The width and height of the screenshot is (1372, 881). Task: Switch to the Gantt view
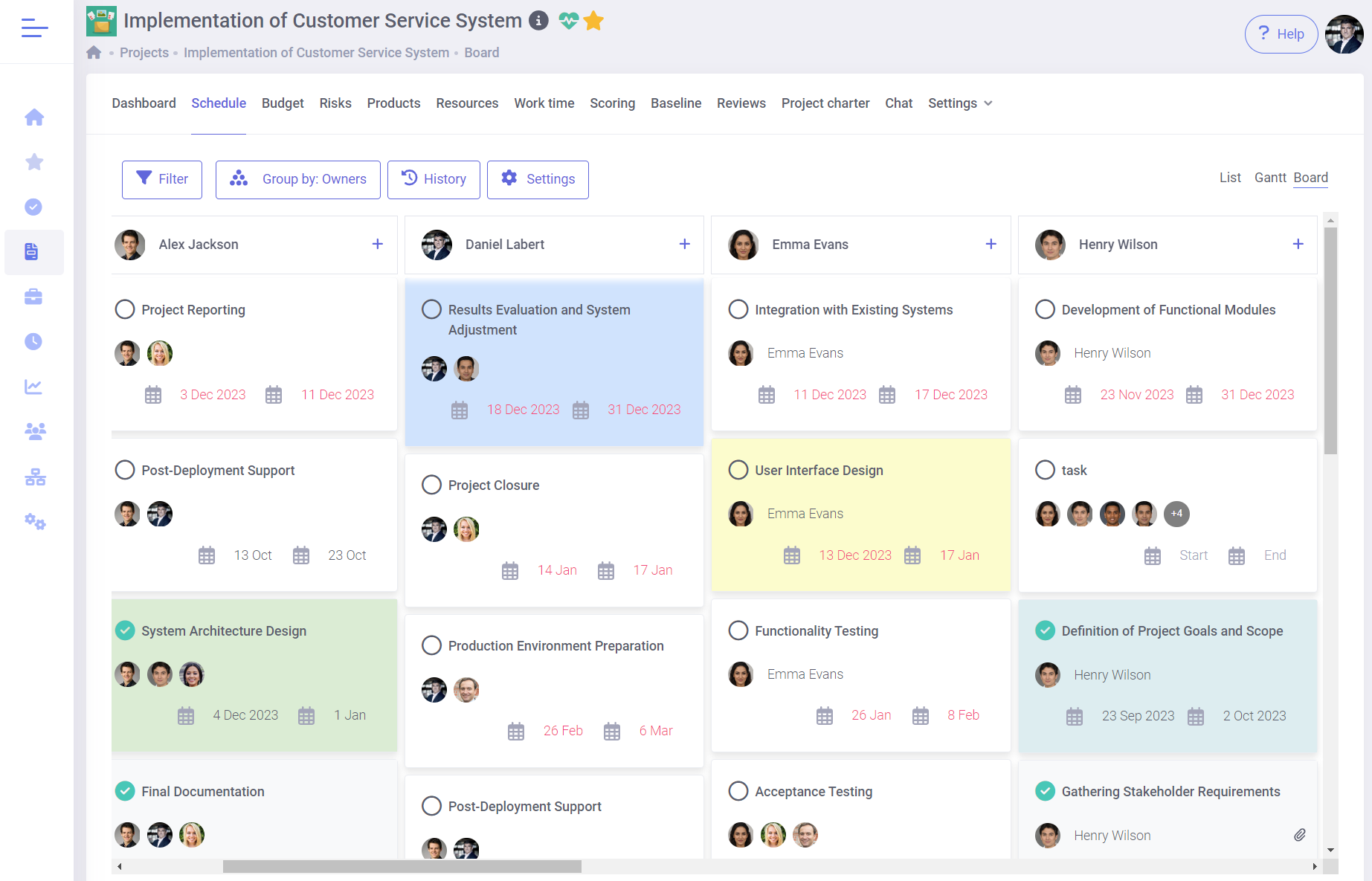(x=1270, y=178)
